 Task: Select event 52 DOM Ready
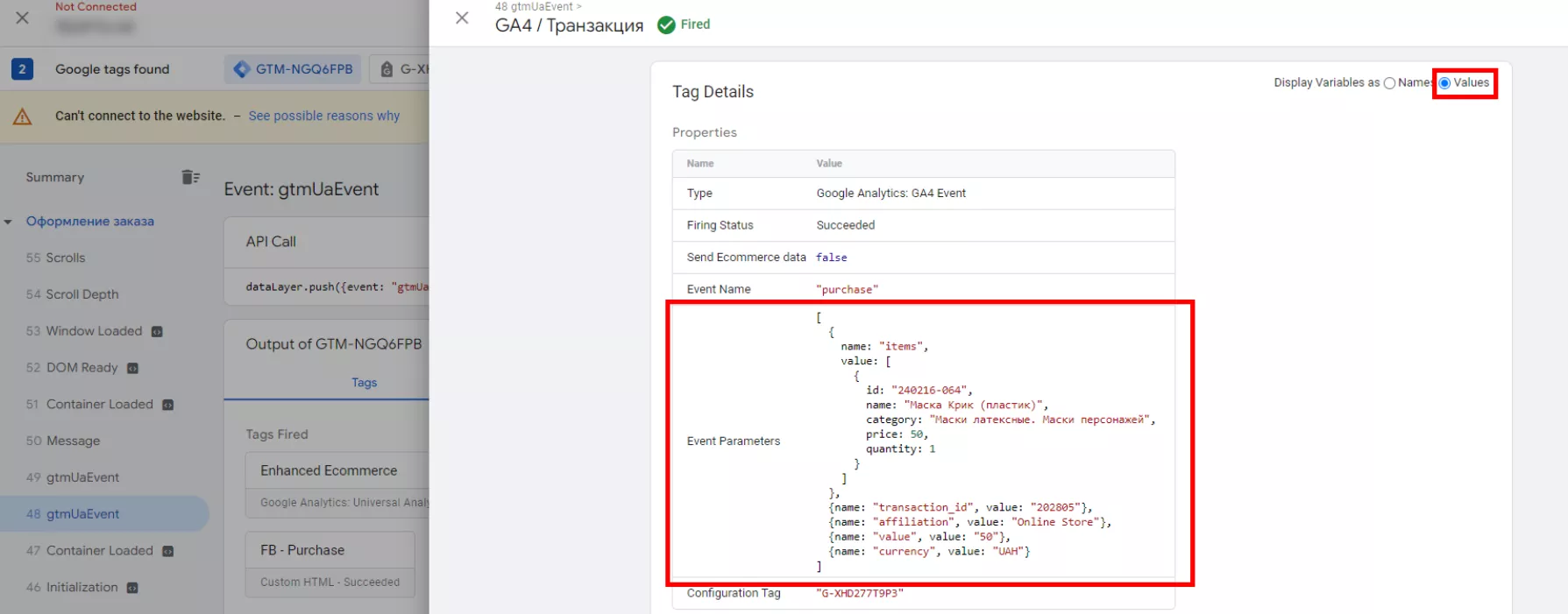[72, 368]
